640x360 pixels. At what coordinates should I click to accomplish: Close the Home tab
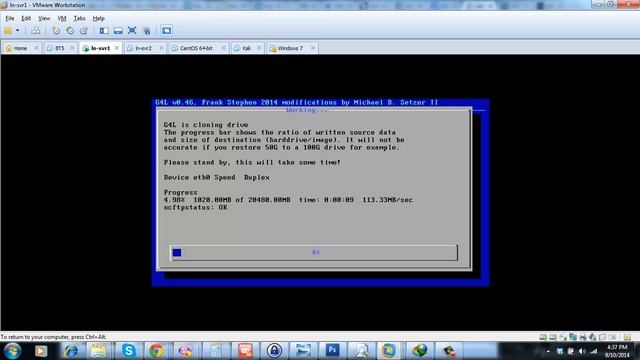pos(36,48)
